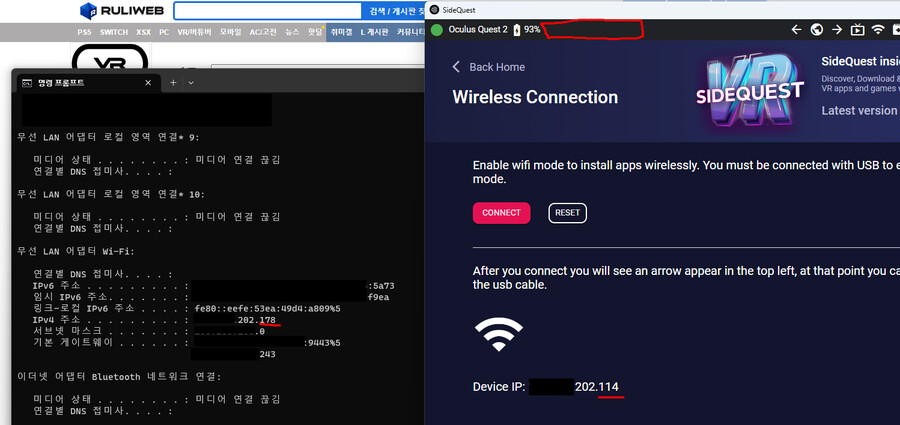
Task: Click the 무선 LAN 어댑터 Wi-Fi heading
Action: tap(75, 252)
